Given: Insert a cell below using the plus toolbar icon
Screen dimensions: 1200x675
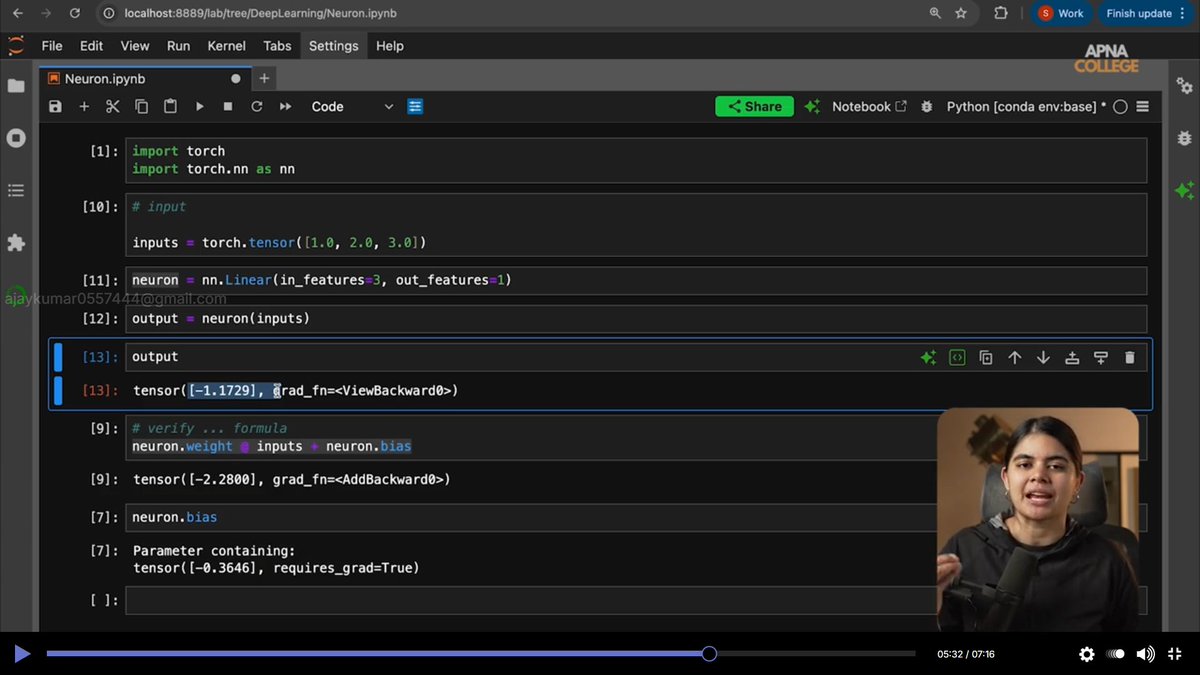Looking at the screenshot, I should click(x=84, y=107).
